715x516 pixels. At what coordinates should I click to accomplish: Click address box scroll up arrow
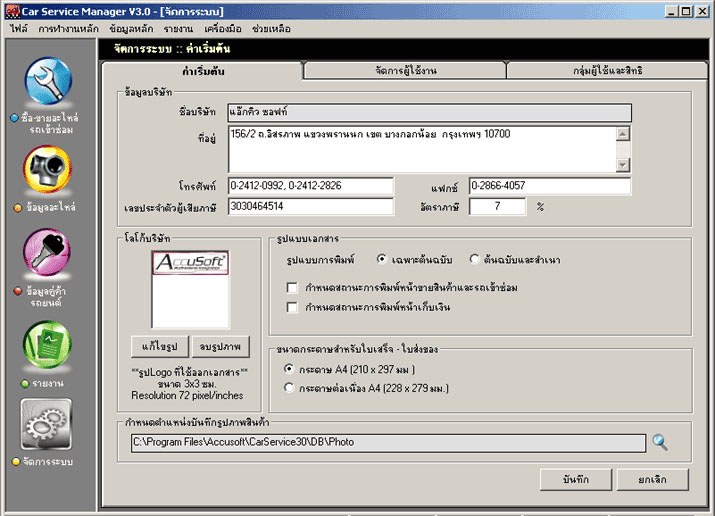tap(622, 134)
